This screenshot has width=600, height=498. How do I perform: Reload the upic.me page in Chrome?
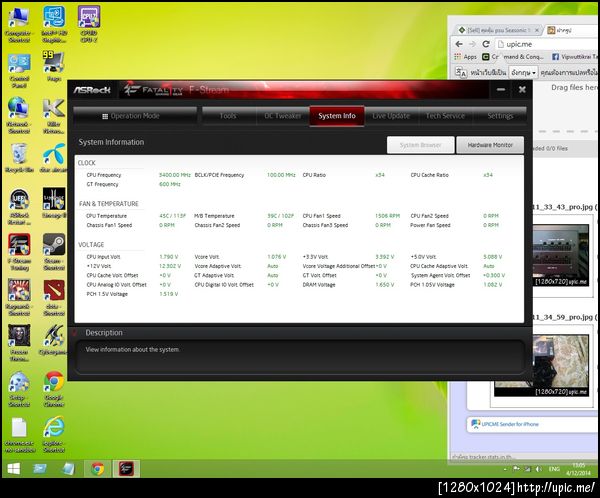coord(486,44)
